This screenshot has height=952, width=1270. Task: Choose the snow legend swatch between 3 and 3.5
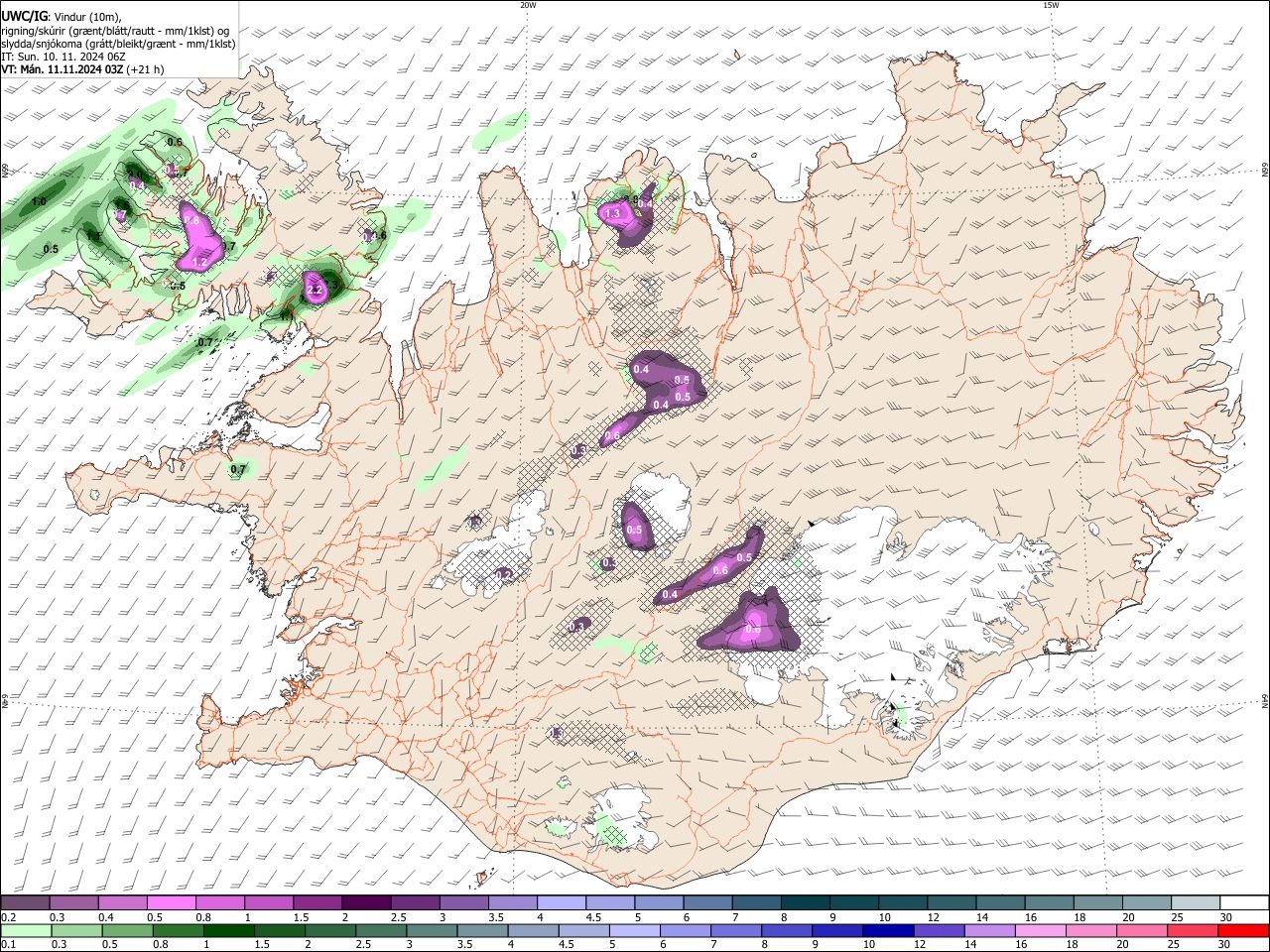coord(463,903)
